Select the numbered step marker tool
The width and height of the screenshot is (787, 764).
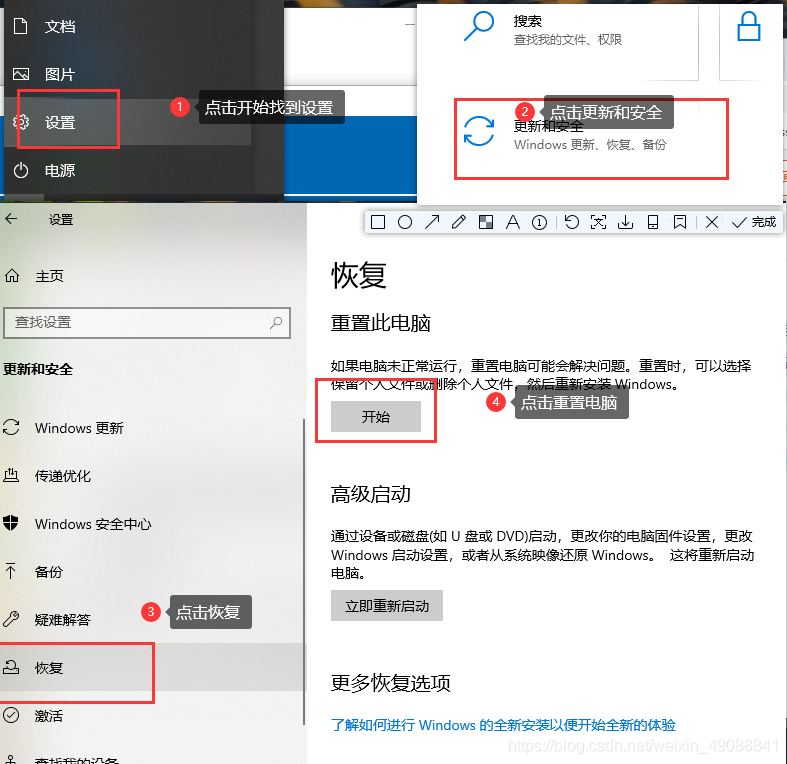pos(540,222)
